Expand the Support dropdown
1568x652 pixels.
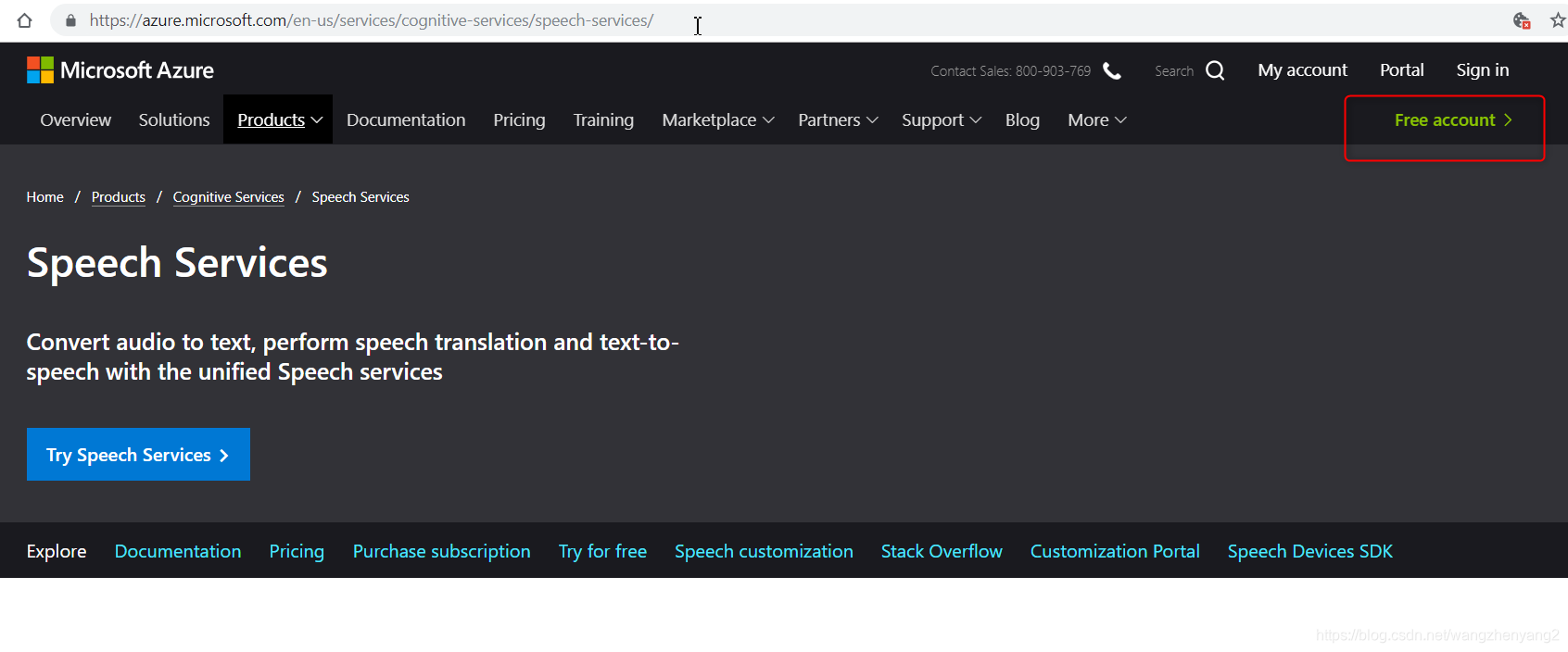942,120
